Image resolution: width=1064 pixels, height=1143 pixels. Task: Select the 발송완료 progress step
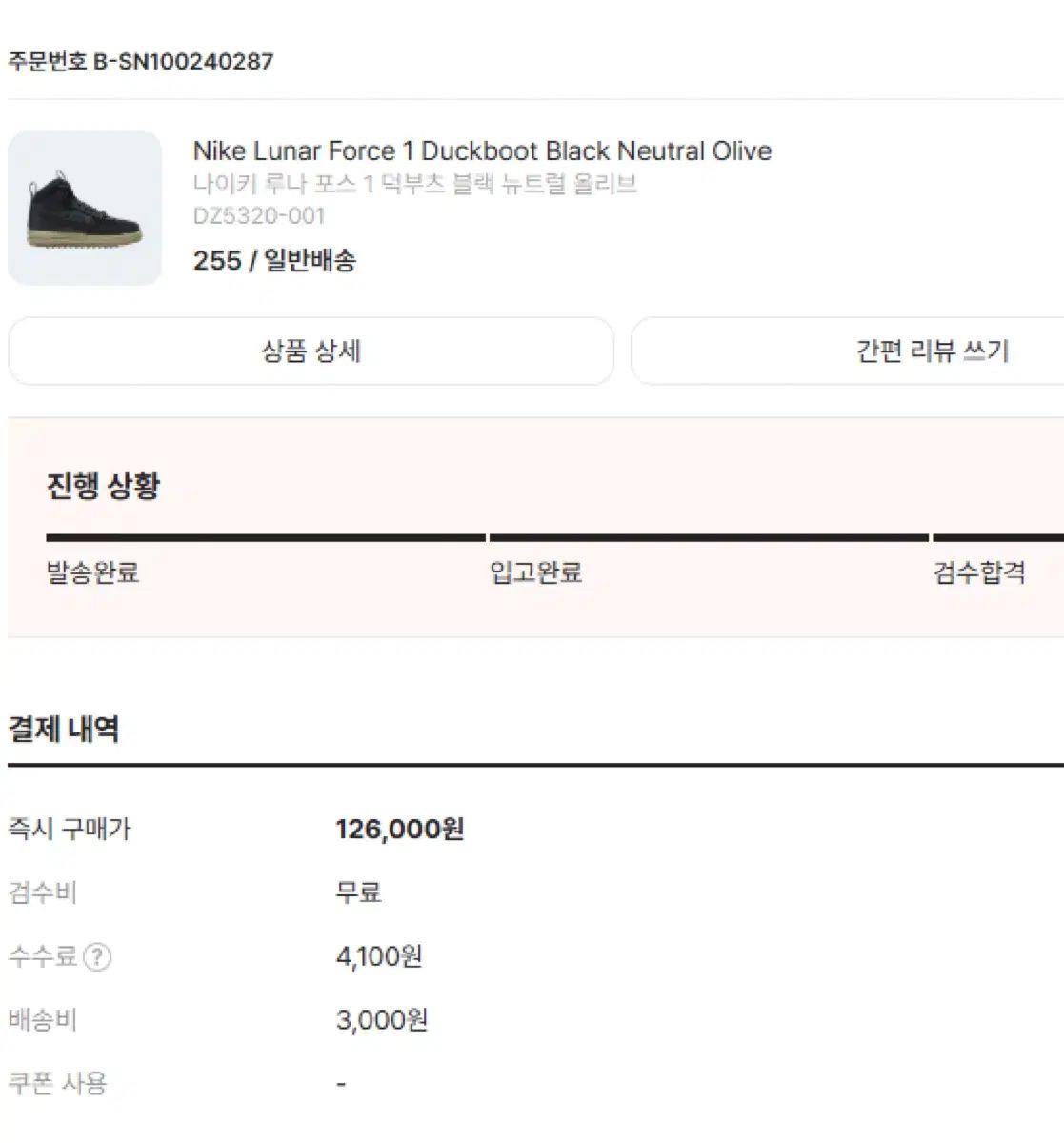pyautogui.click(x=93, y=572)
